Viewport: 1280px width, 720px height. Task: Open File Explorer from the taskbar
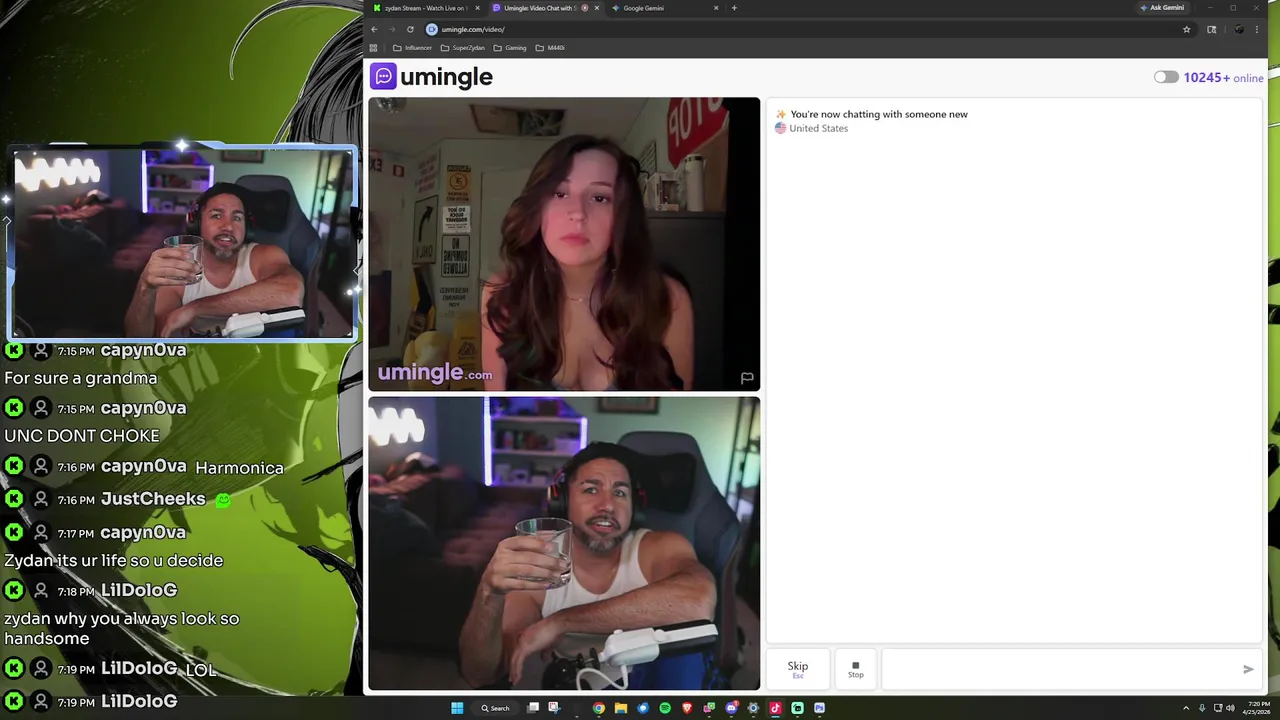(621, 708)
